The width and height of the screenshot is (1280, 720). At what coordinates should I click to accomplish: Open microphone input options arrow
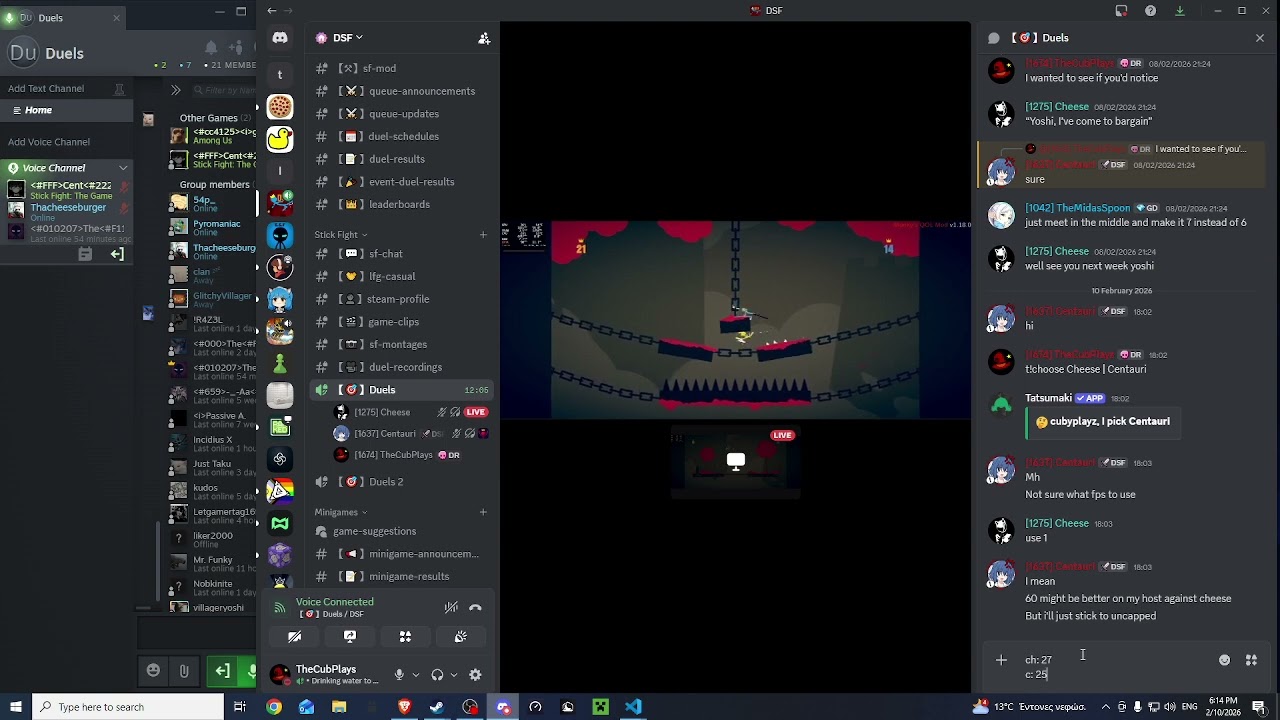pyautogui.click(x=415, y=675)
